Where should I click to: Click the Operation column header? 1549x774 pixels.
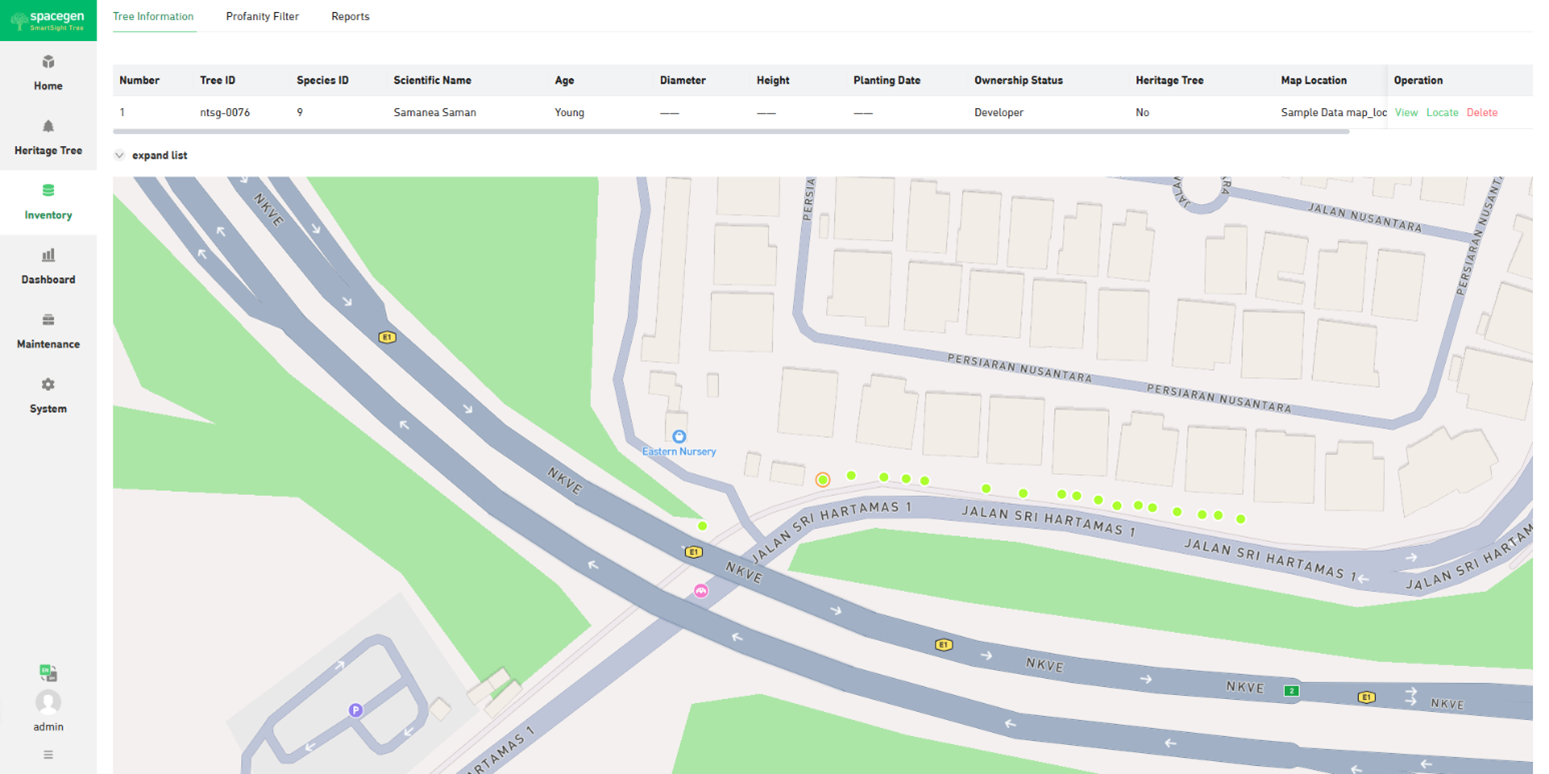click(1418, 80)
